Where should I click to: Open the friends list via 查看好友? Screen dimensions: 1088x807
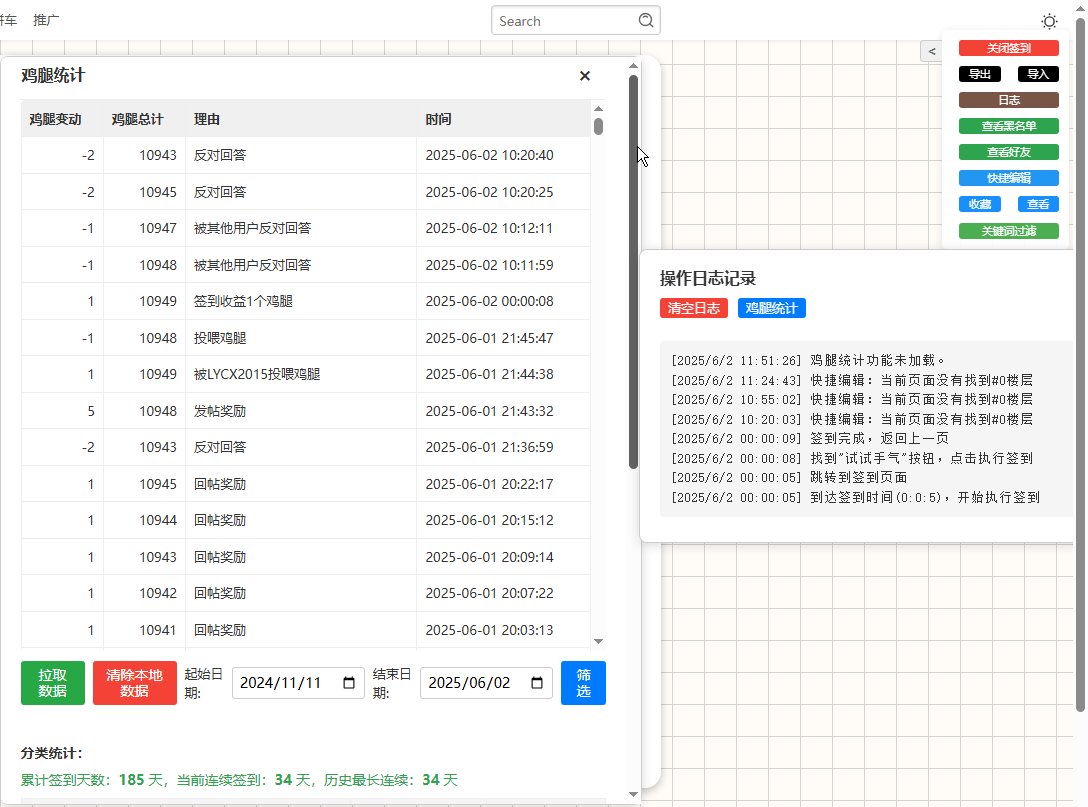[1008, 151]
